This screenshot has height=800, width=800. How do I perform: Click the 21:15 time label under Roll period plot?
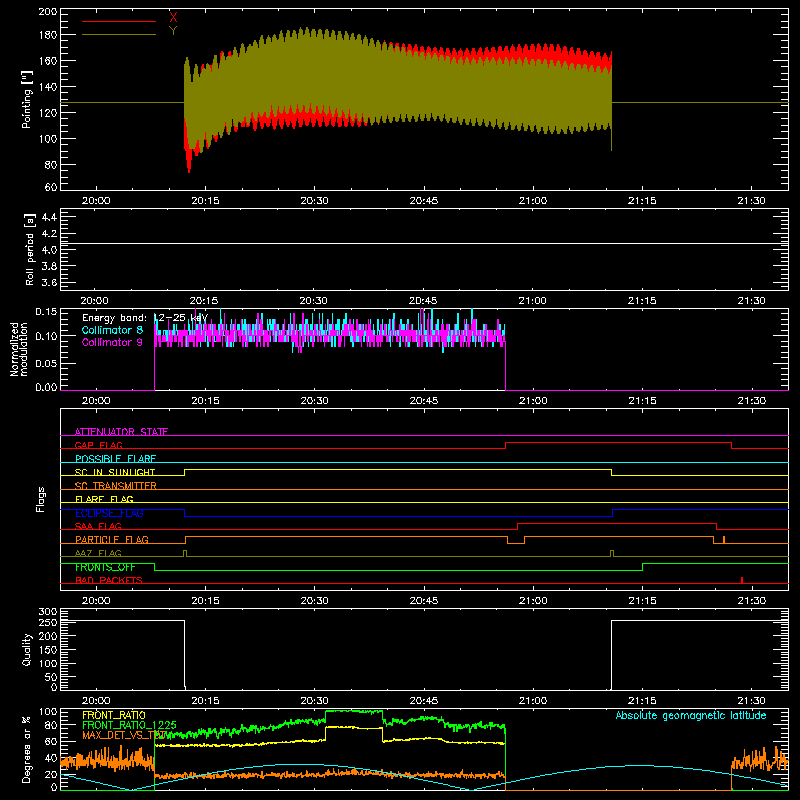coord(642,301)
